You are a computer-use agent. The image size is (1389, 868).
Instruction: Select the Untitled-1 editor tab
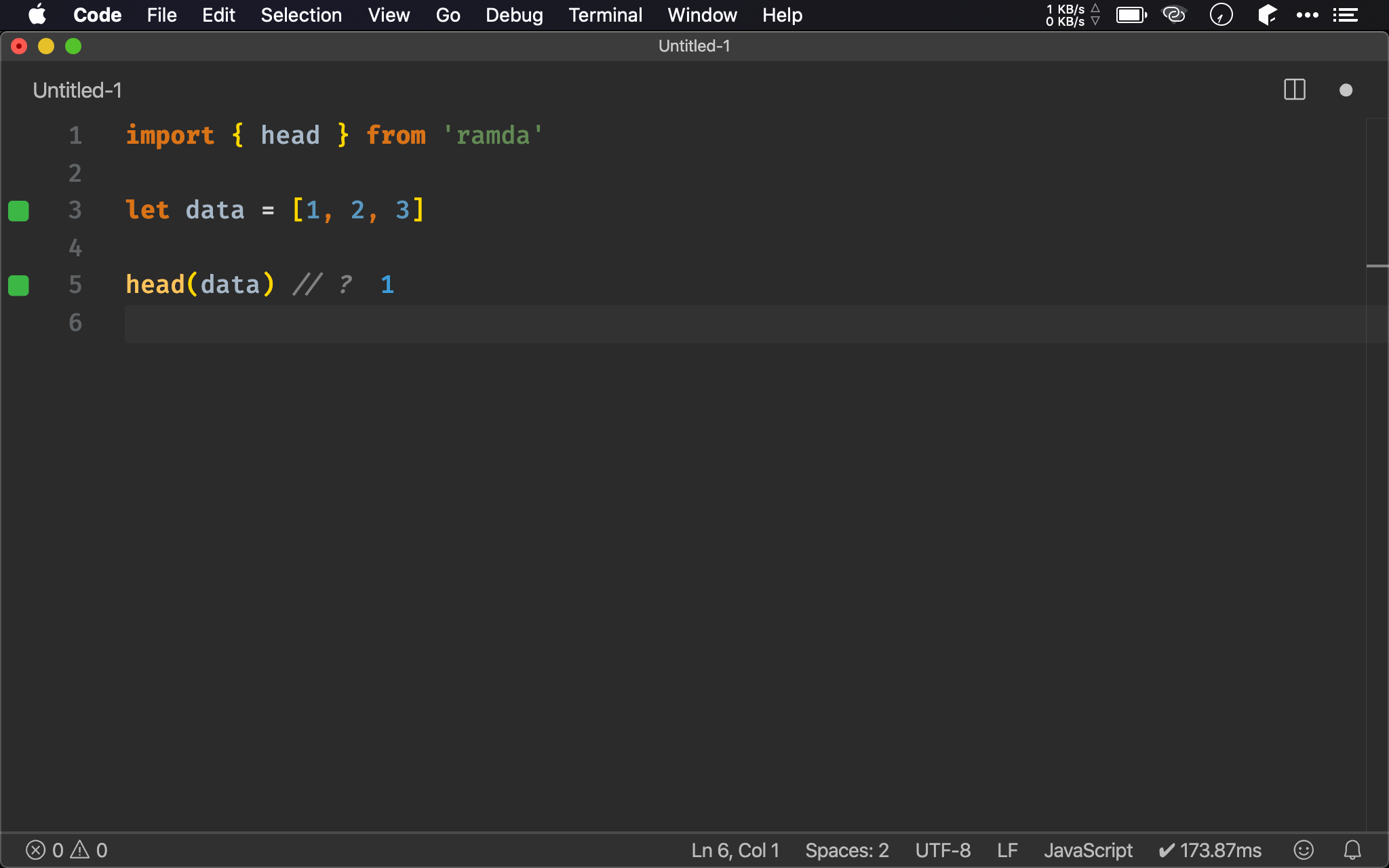click(x=77, y=90)
